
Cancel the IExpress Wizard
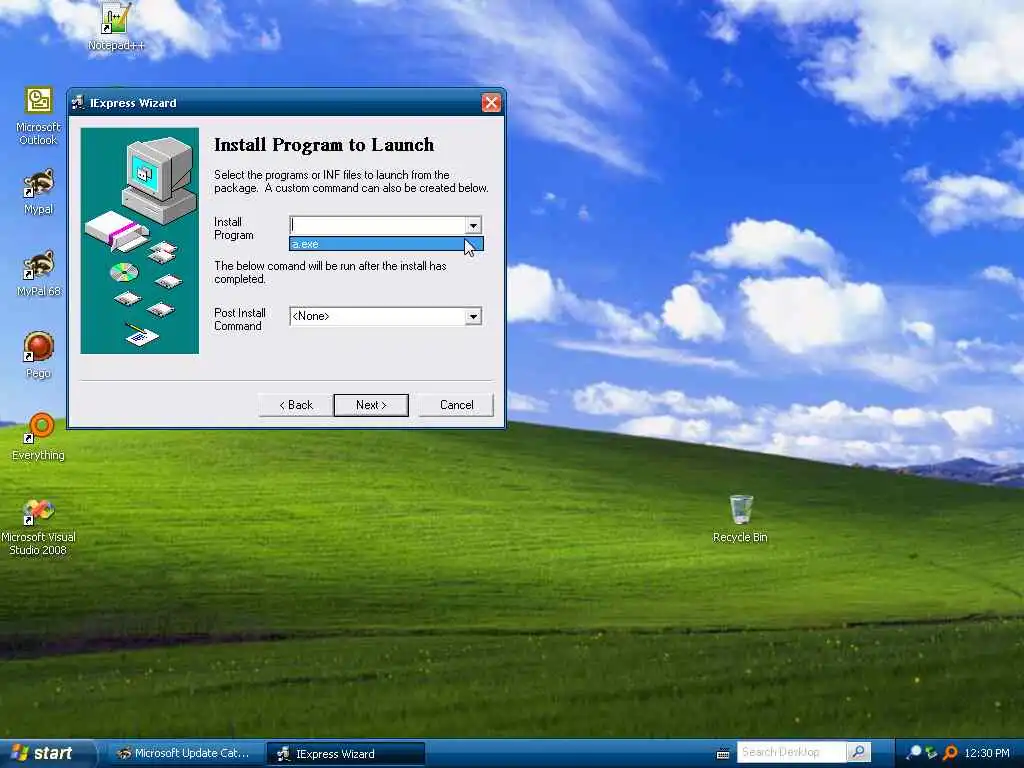tap(456, 405)
